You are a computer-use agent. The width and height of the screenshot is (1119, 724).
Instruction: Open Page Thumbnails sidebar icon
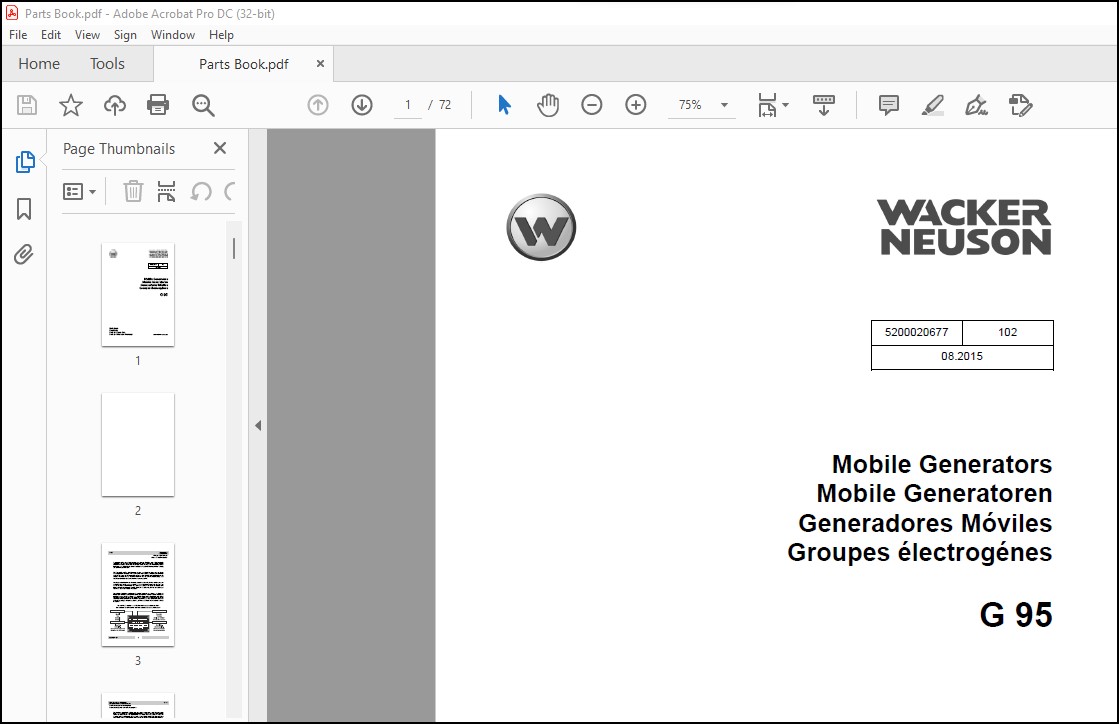pos(24,162)
